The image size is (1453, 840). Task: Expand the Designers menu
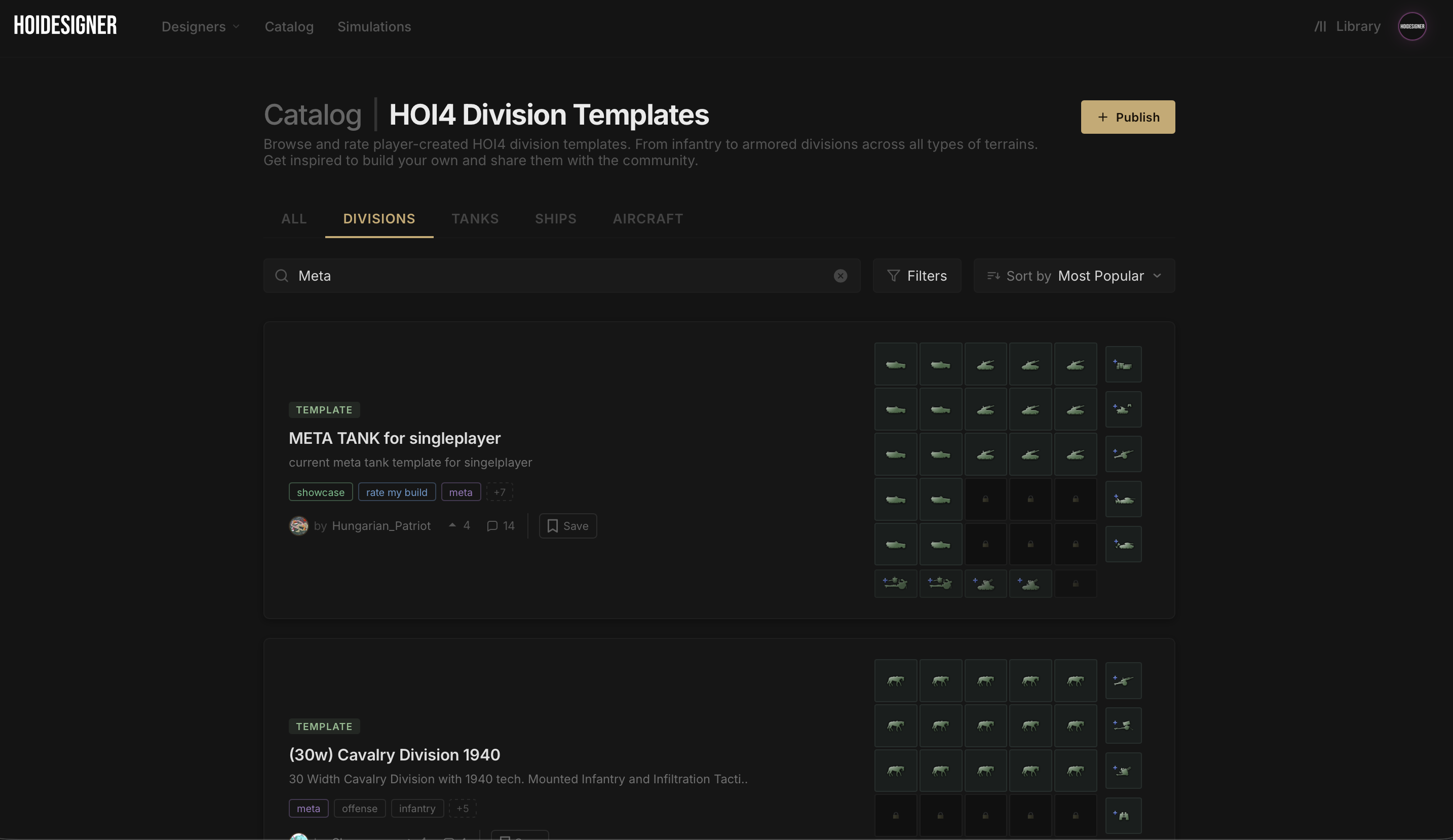pos(200,26)
